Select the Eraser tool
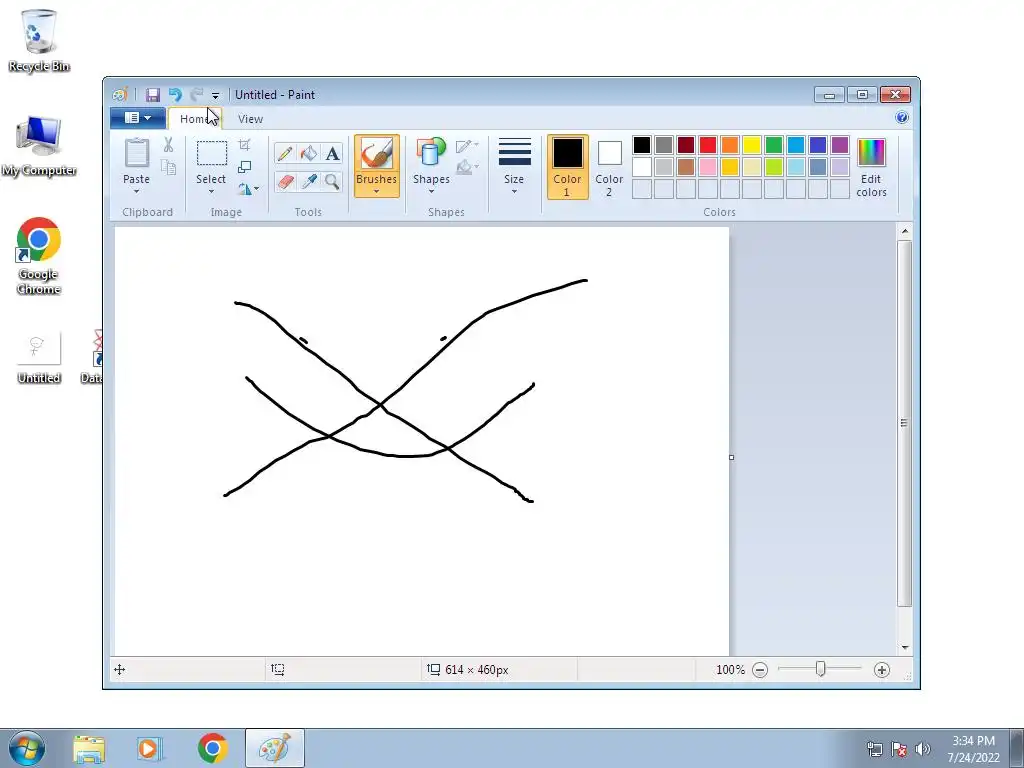This screenshot has width=1024, height=768. pos(285,181)
